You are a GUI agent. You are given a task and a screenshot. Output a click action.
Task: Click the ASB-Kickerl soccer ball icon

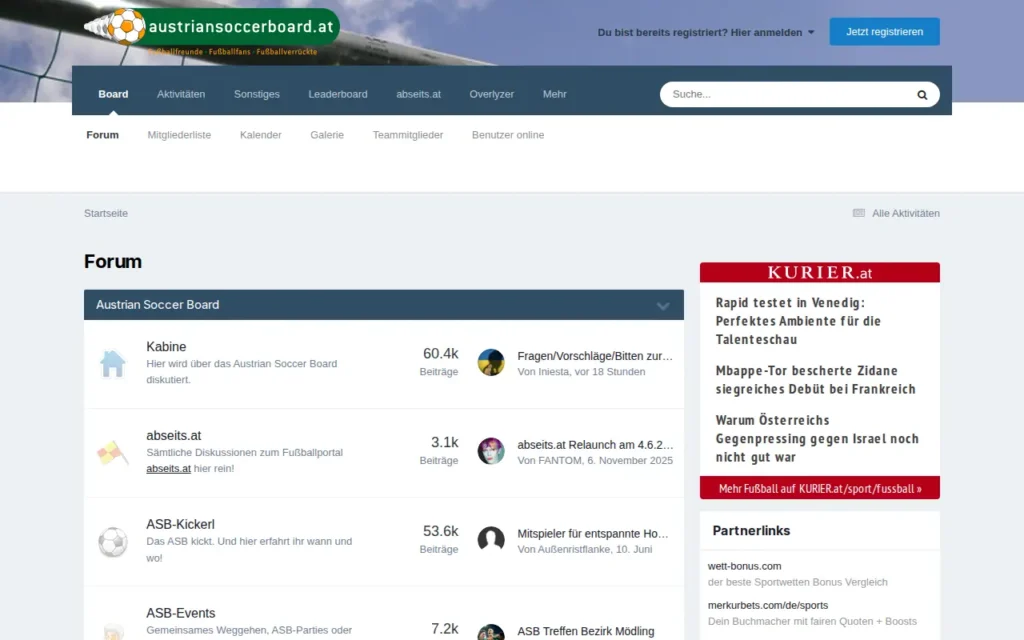pos(112,542)
